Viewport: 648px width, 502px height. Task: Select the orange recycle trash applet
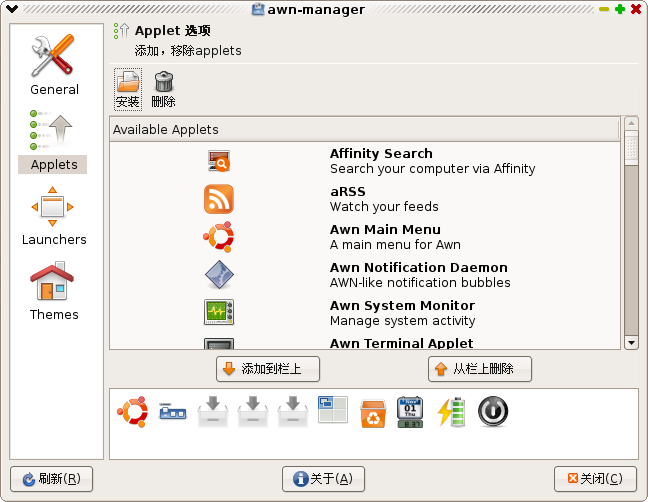tap(373, 413)
